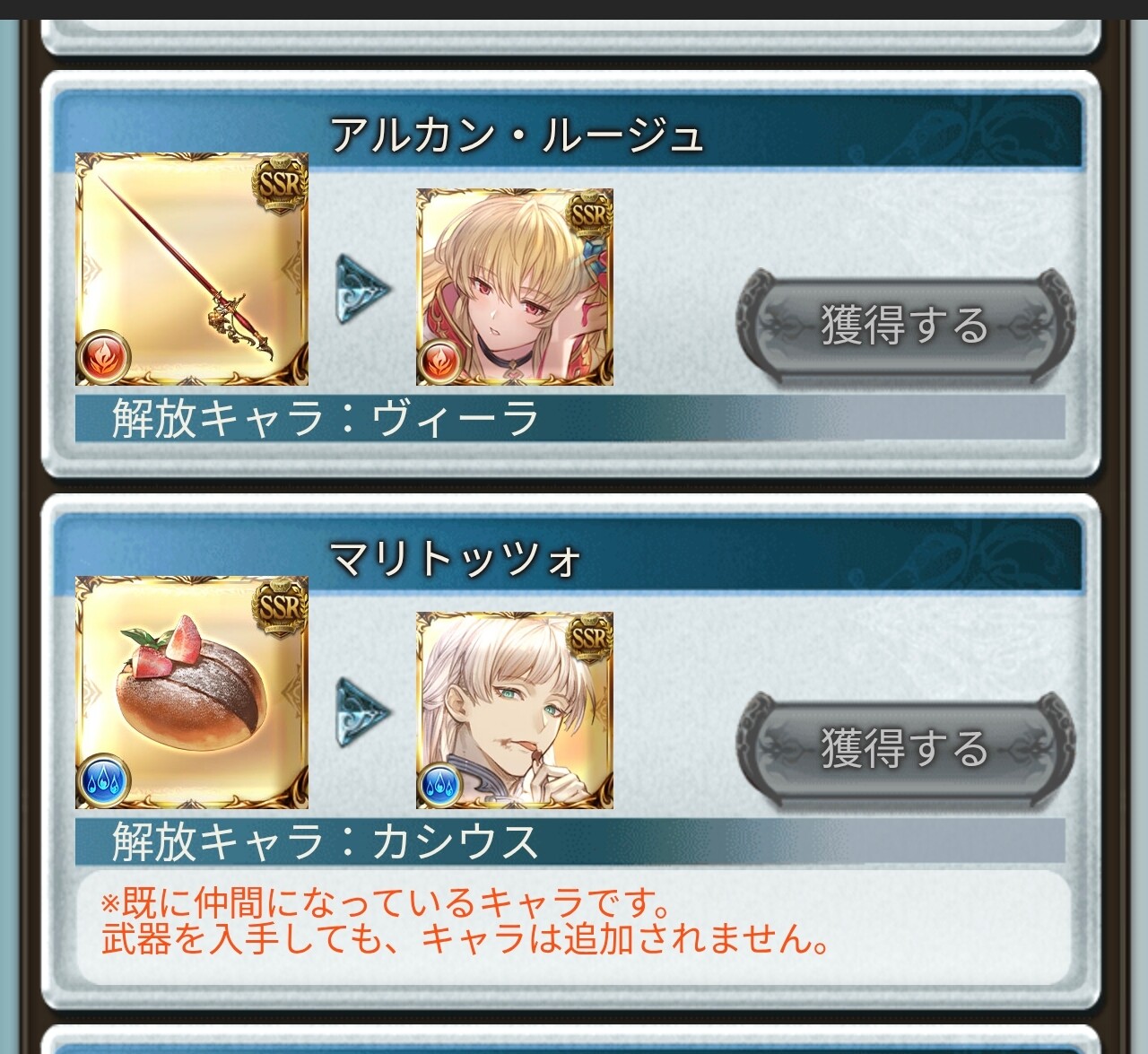Tap the アルカン・ルージュ sword weapon thumbnail
Screen dimensions: 1148x1054
pyautogui.click(x=192, y=269)
